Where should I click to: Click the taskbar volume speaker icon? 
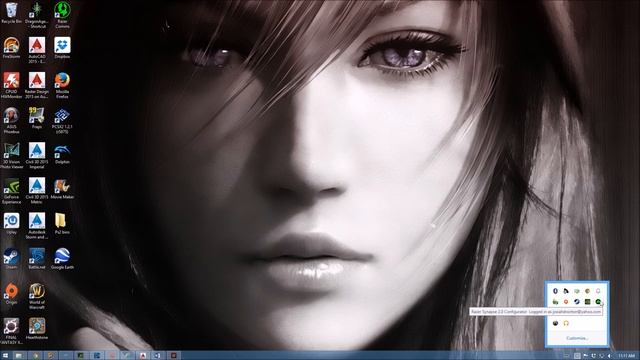coord(609,356)
